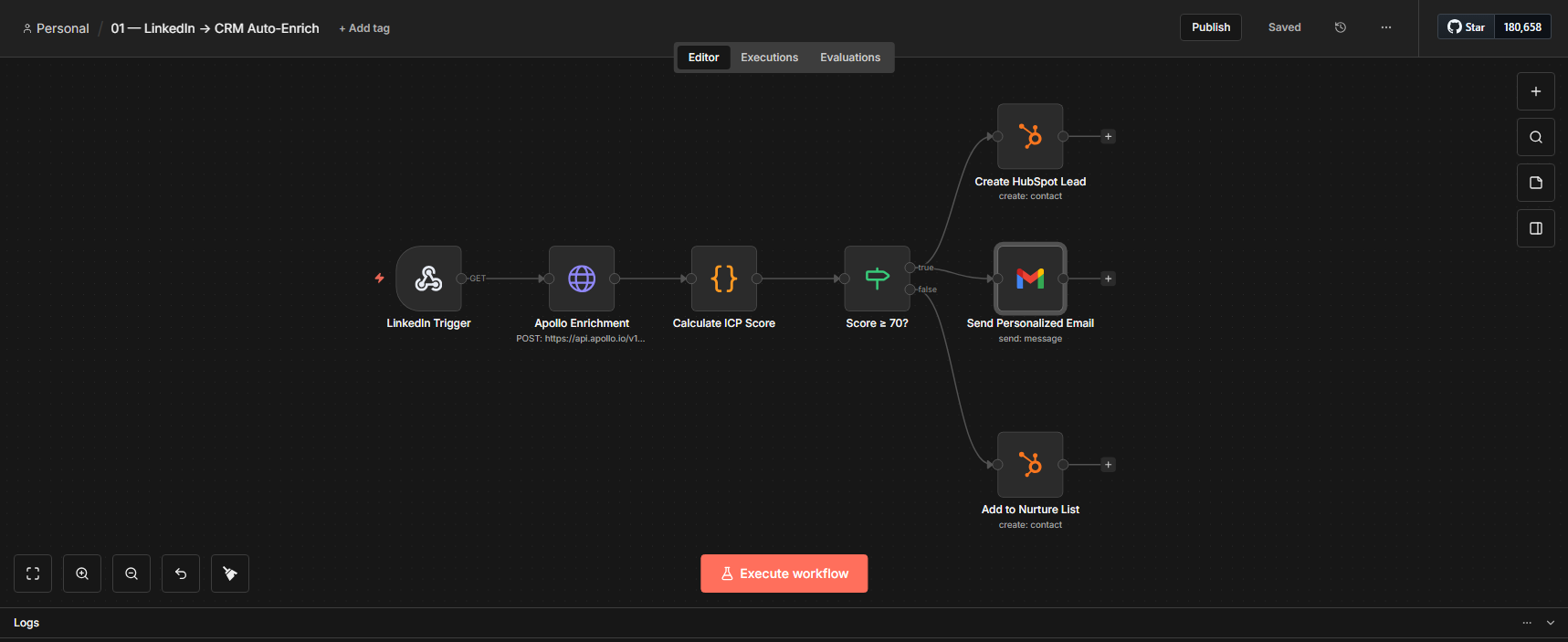The width and height of the screenshot is (1568, 642).
Task: Switch to the Executions tab
Action: pos(769,58)
